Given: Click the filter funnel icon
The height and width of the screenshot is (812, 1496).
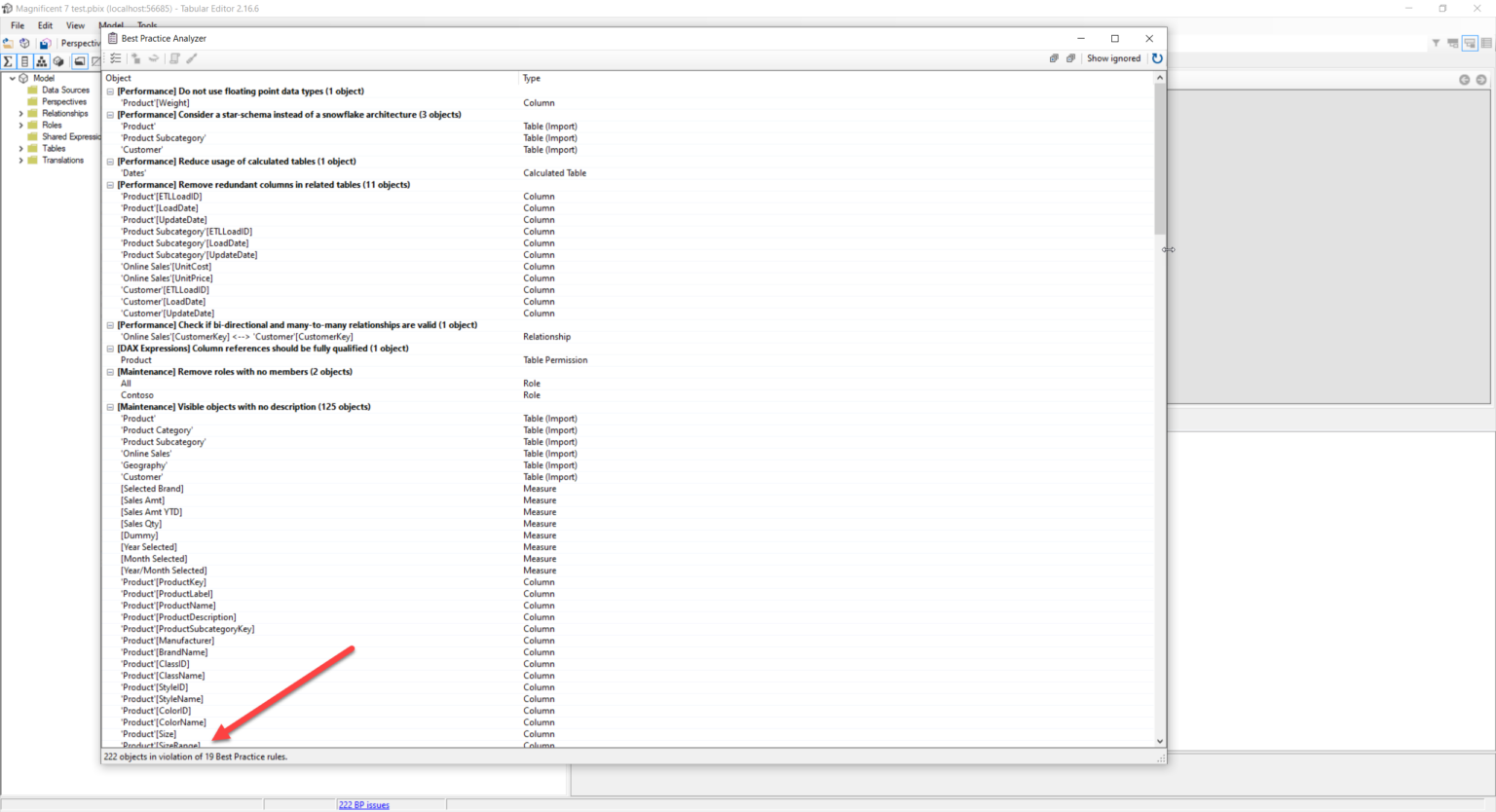Looking at the screenshot, I should click(1436, 43).
